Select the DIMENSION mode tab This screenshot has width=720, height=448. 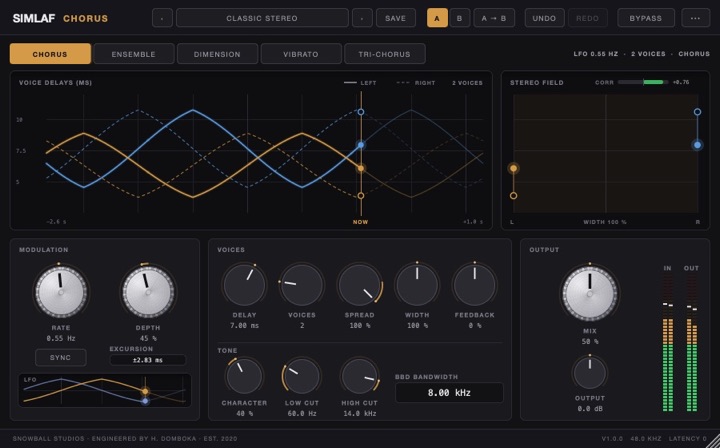point(217,54)
